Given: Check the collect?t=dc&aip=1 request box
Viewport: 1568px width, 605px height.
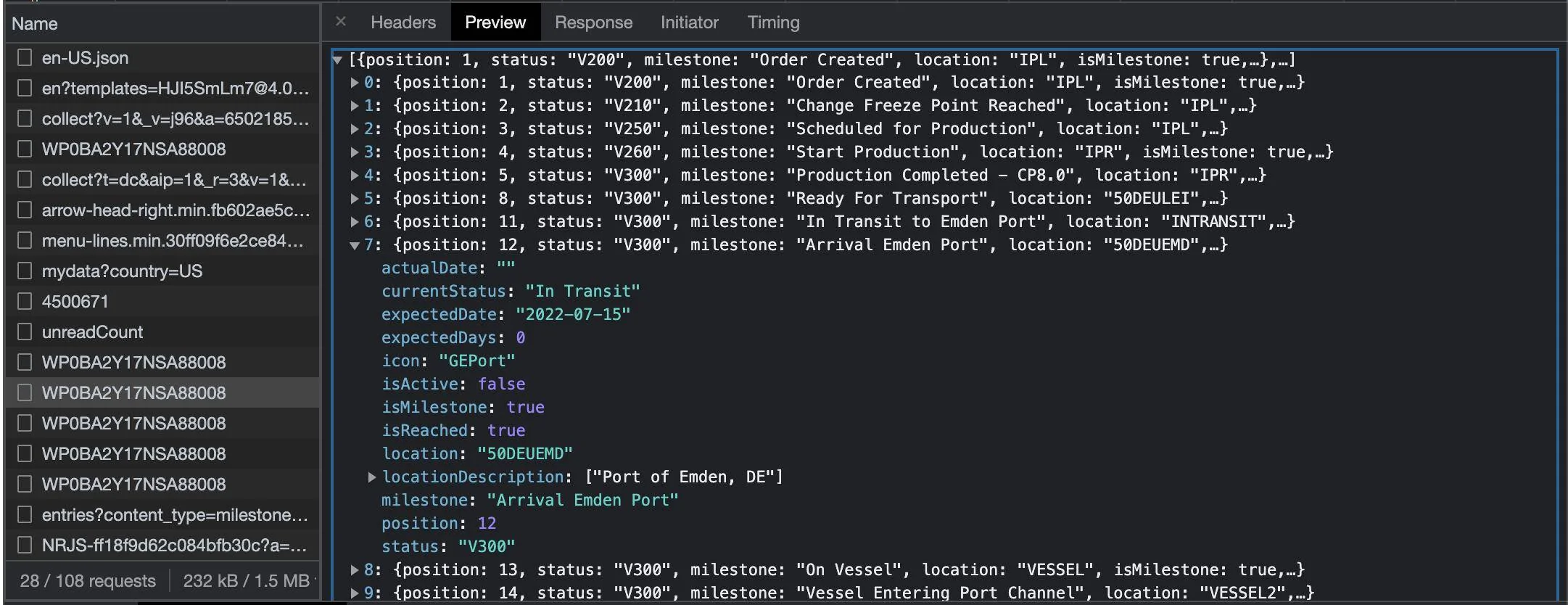Looking at the screenshot, I should tap(25, 179).
